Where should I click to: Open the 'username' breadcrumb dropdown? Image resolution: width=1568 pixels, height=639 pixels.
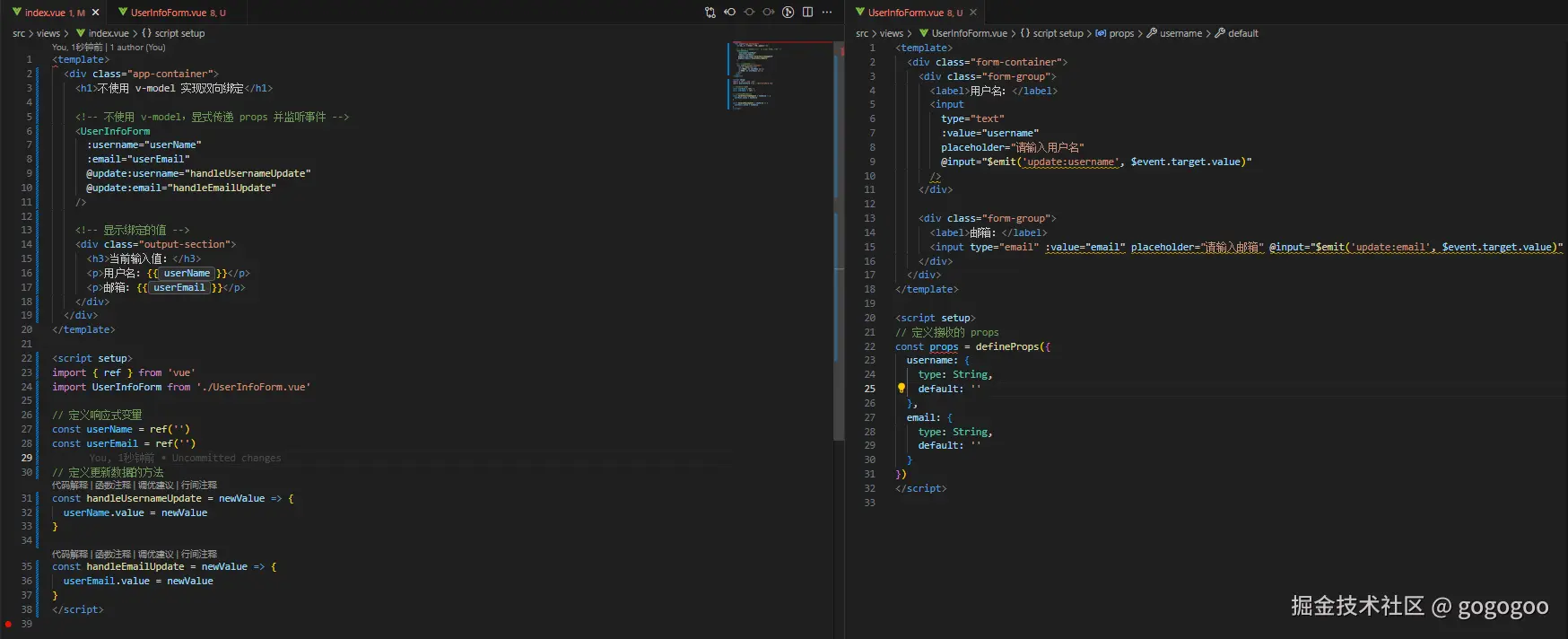click(1180, 33)
